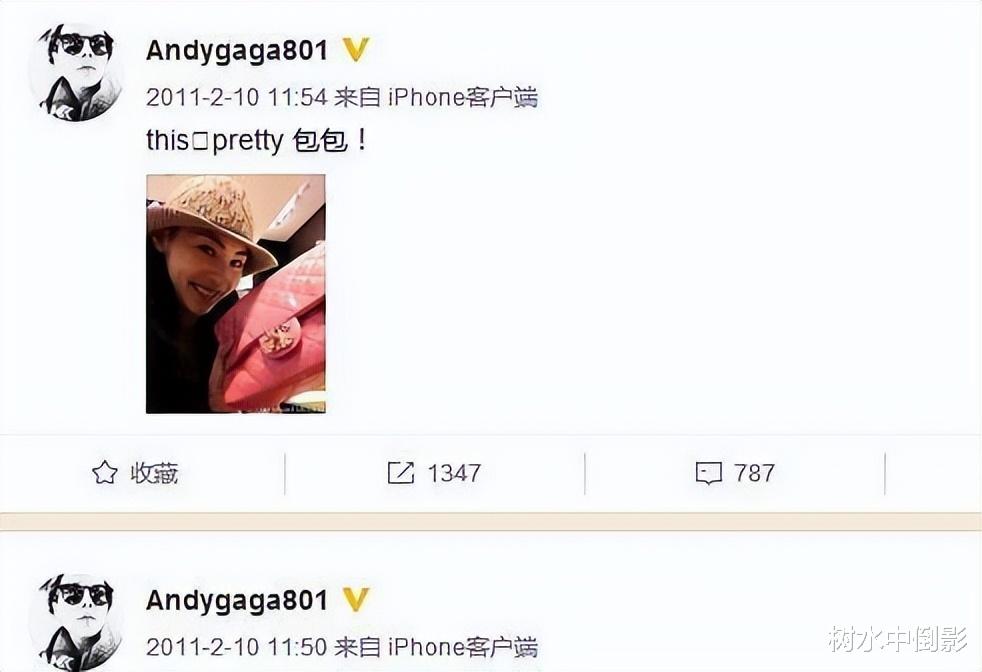
Task: Click the 787 comment count
Action: 754,473
